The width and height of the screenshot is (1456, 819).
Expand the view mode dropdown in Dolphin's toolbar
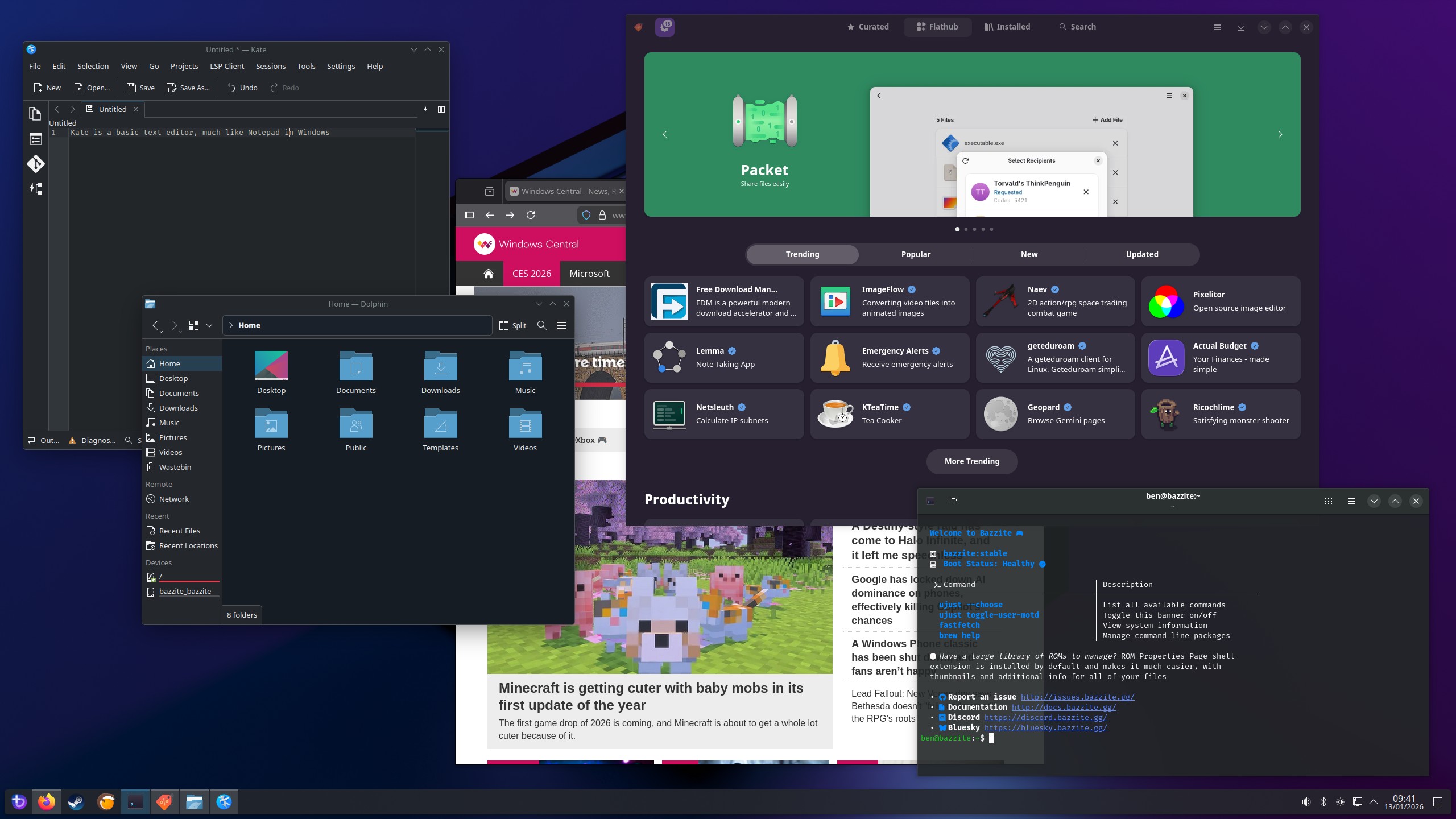pos(209,325)
